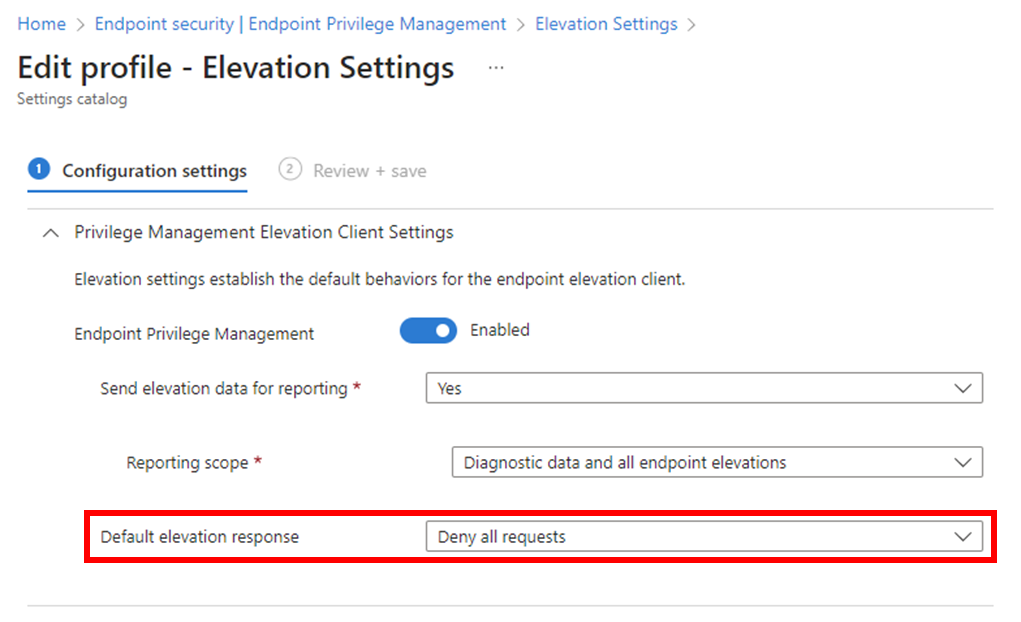Click the Enabled toggle label text
Screen dimensions: 1021x622
click(x=499, y=330)
